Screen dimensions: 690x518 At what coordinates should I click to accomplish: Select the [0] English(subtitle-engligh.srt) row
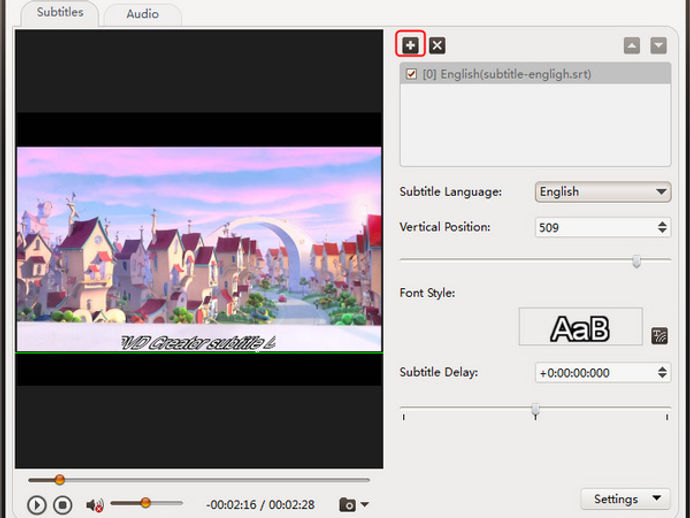tap(535, 74)
